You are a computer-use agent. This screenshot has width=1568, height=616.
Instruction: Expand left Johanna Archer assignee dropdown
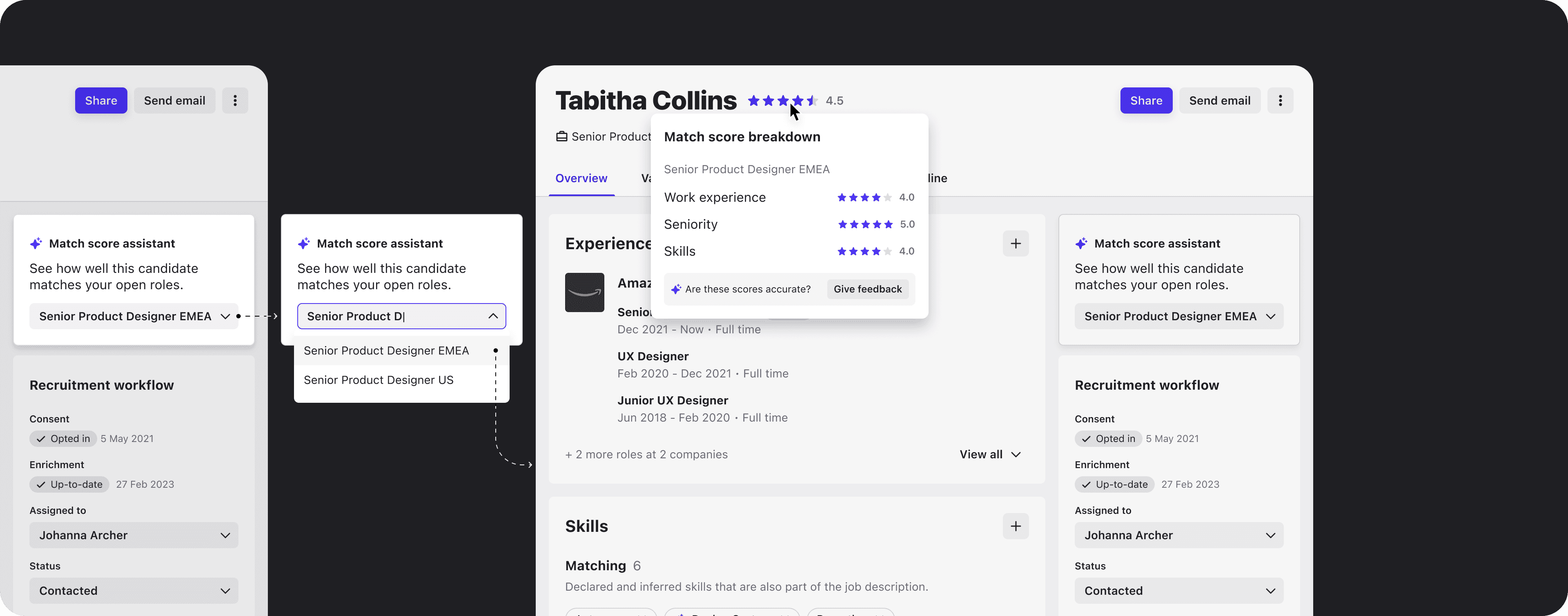coord(133,535)
